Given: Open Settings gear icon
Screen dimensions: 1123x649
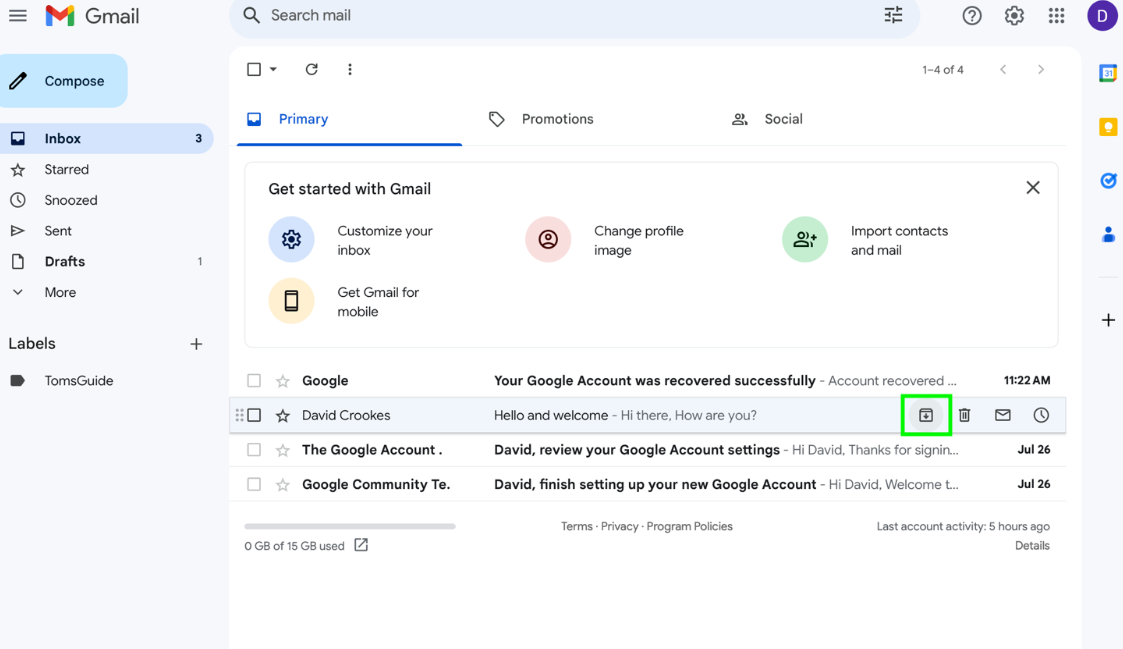Looking at the screenshot, I should click(1014, 16).
